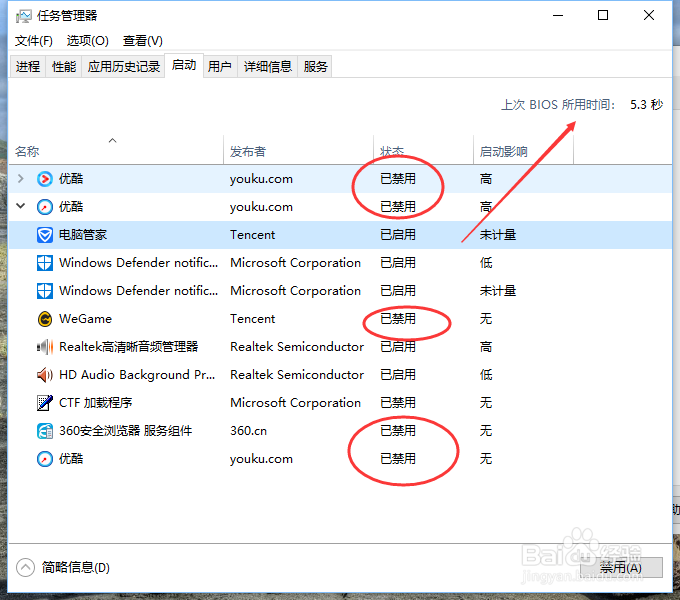The height and width of the screenshot is (600, 680).
Task: Open the 选项(O) menu
Action: click(x=88, y=41)
